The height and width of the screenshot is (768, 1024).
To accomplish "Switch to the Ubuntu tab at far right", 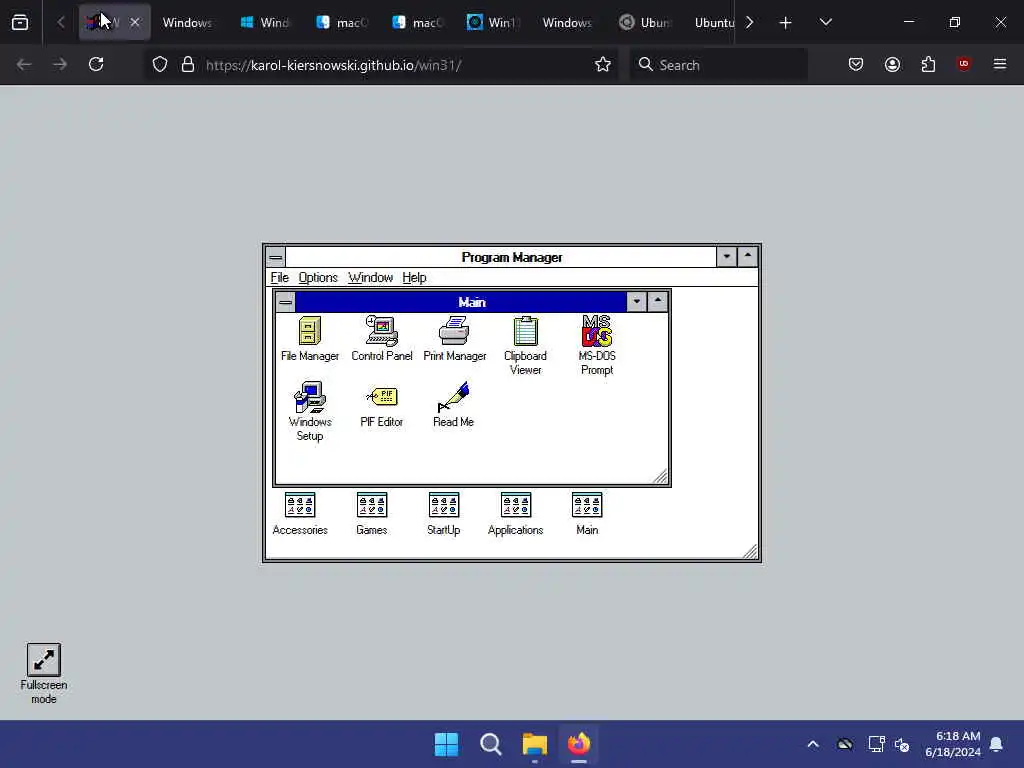I will pos(714,22).
